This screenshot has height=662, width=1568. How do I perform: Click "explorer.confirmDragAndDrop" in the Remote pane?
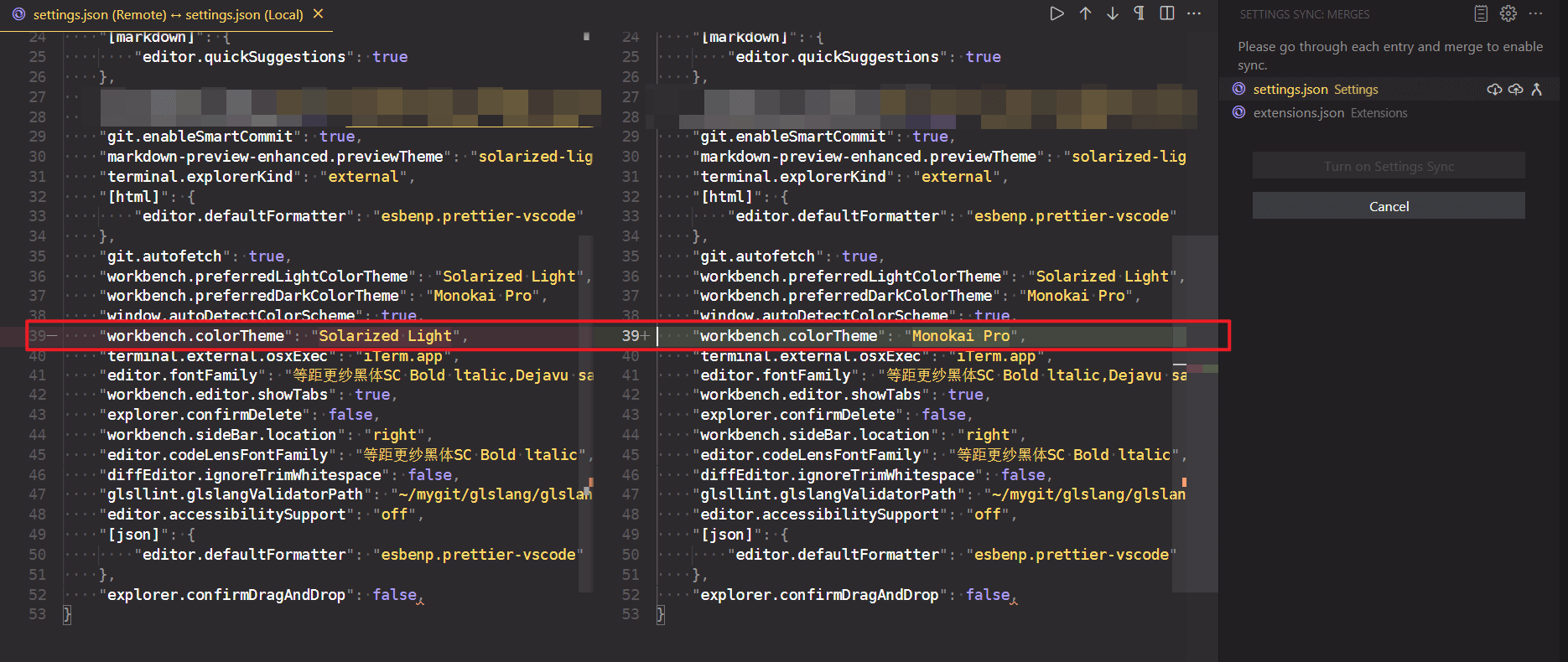[x=227, y=595]
